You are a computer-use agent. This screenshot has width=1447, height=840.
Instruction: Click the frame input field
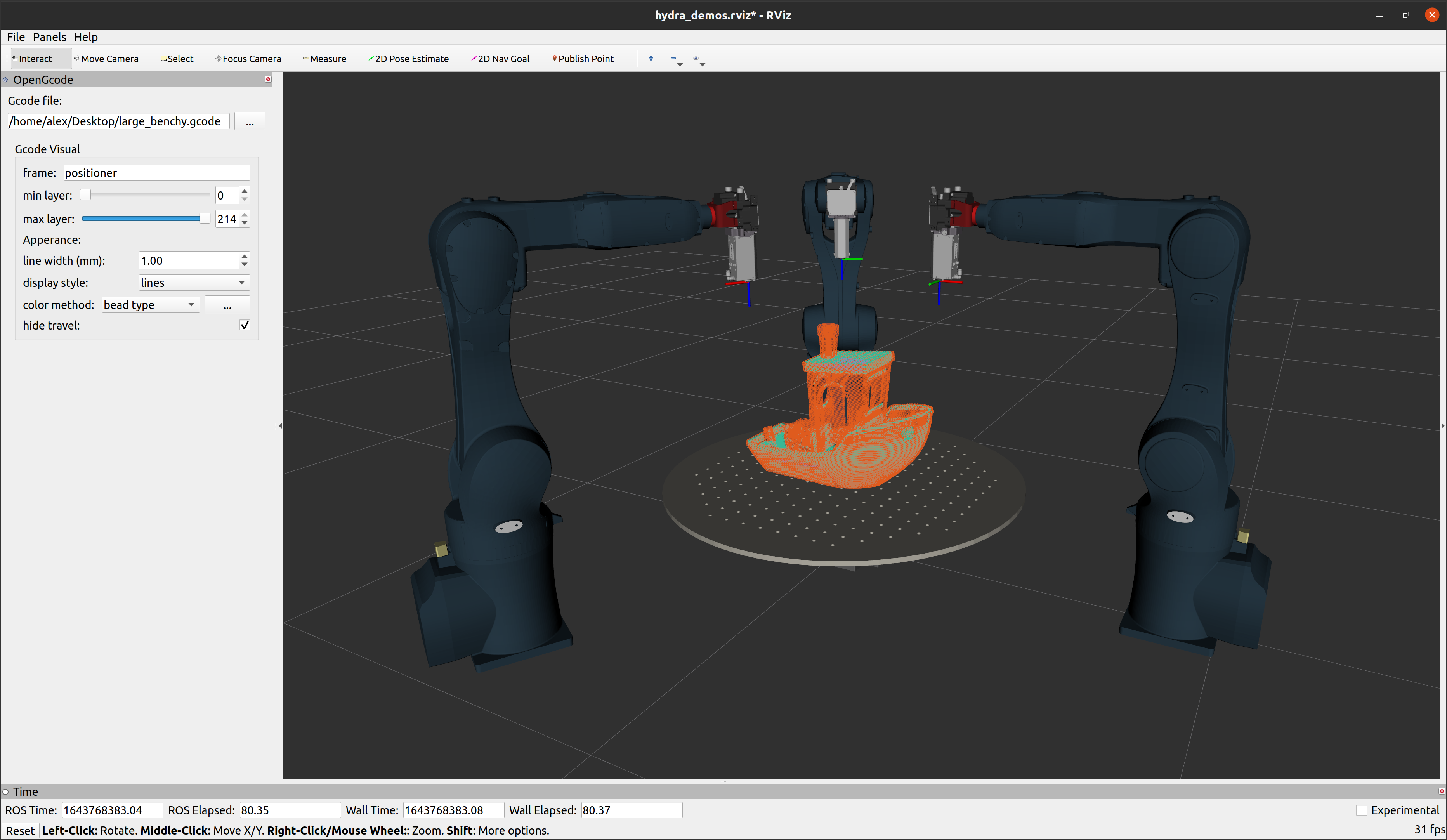[156, 173]
